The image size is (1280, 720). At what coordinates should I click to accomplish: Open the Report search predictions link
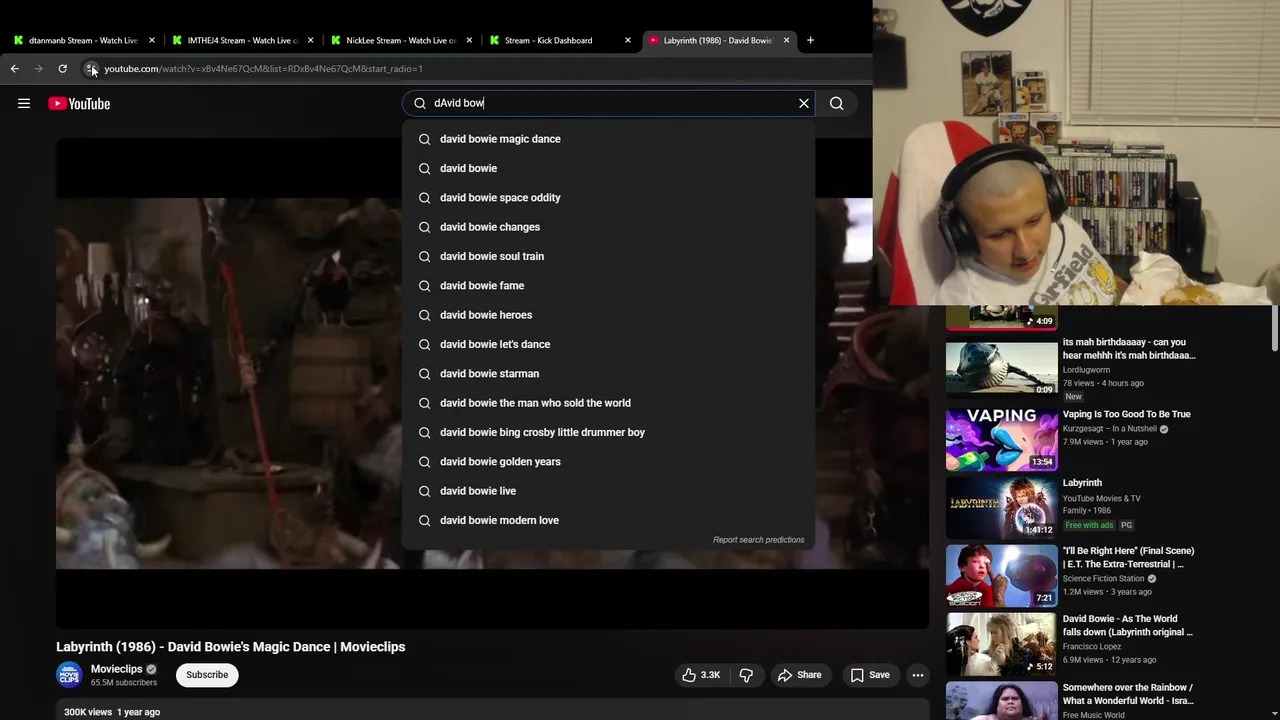[x=758, y=540]
